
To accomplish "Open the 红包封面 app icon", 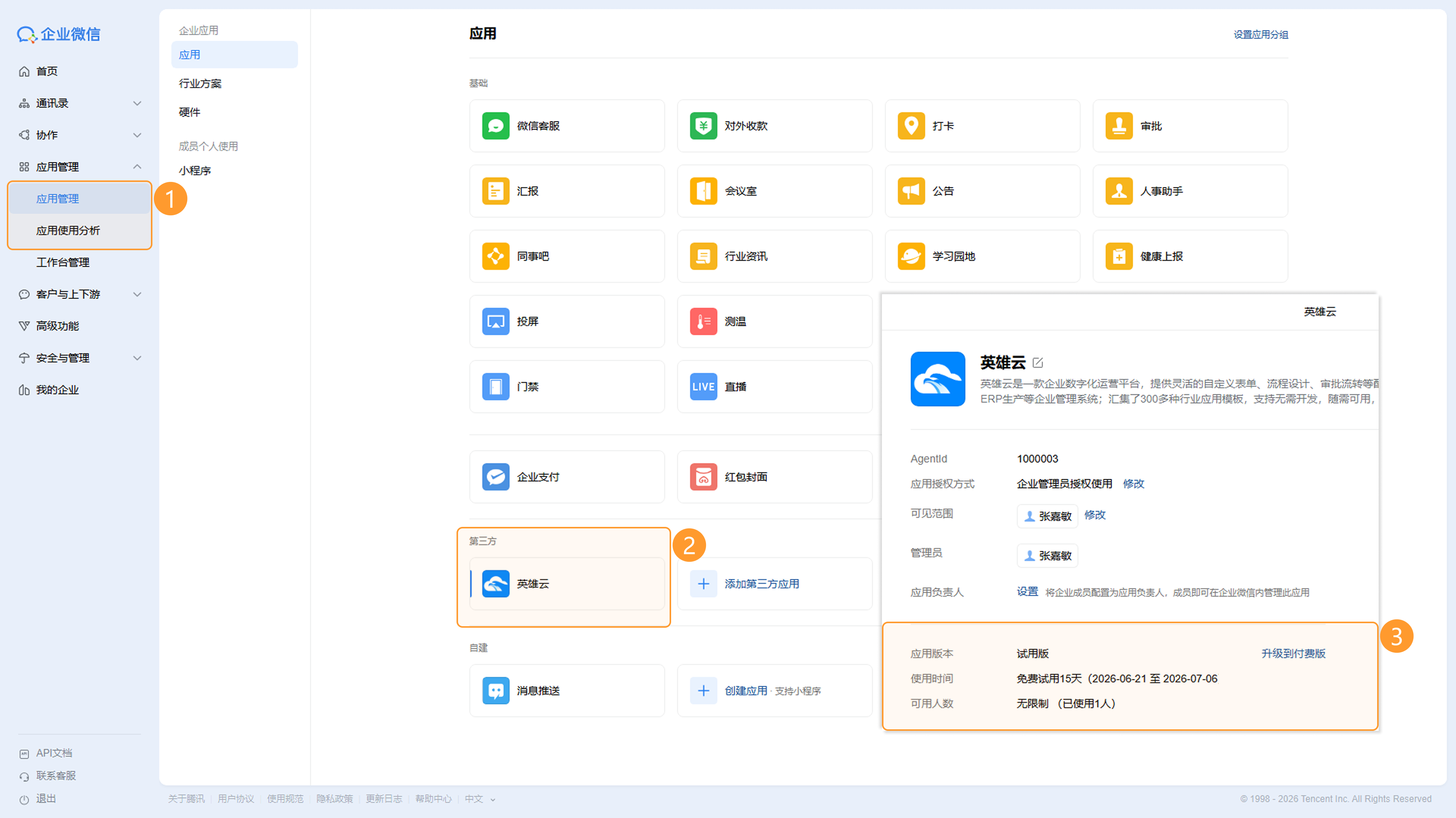I will coord(703,477).
